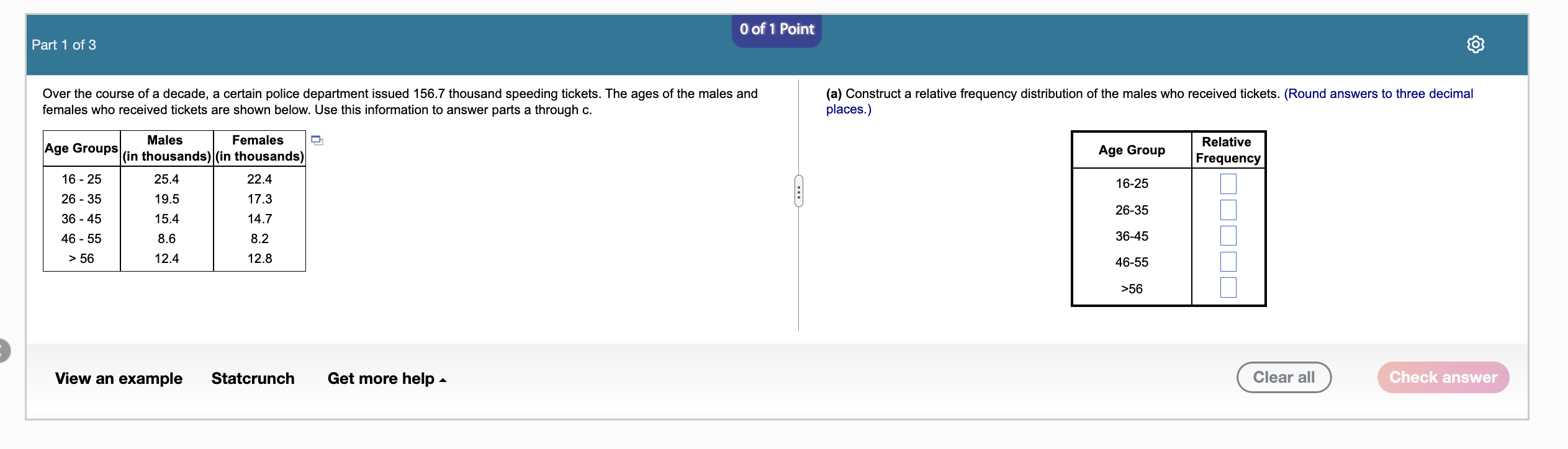Click the relative frequency box for 26-35
This screenshot has height=449, width=1568.
tap(1228, 210)
